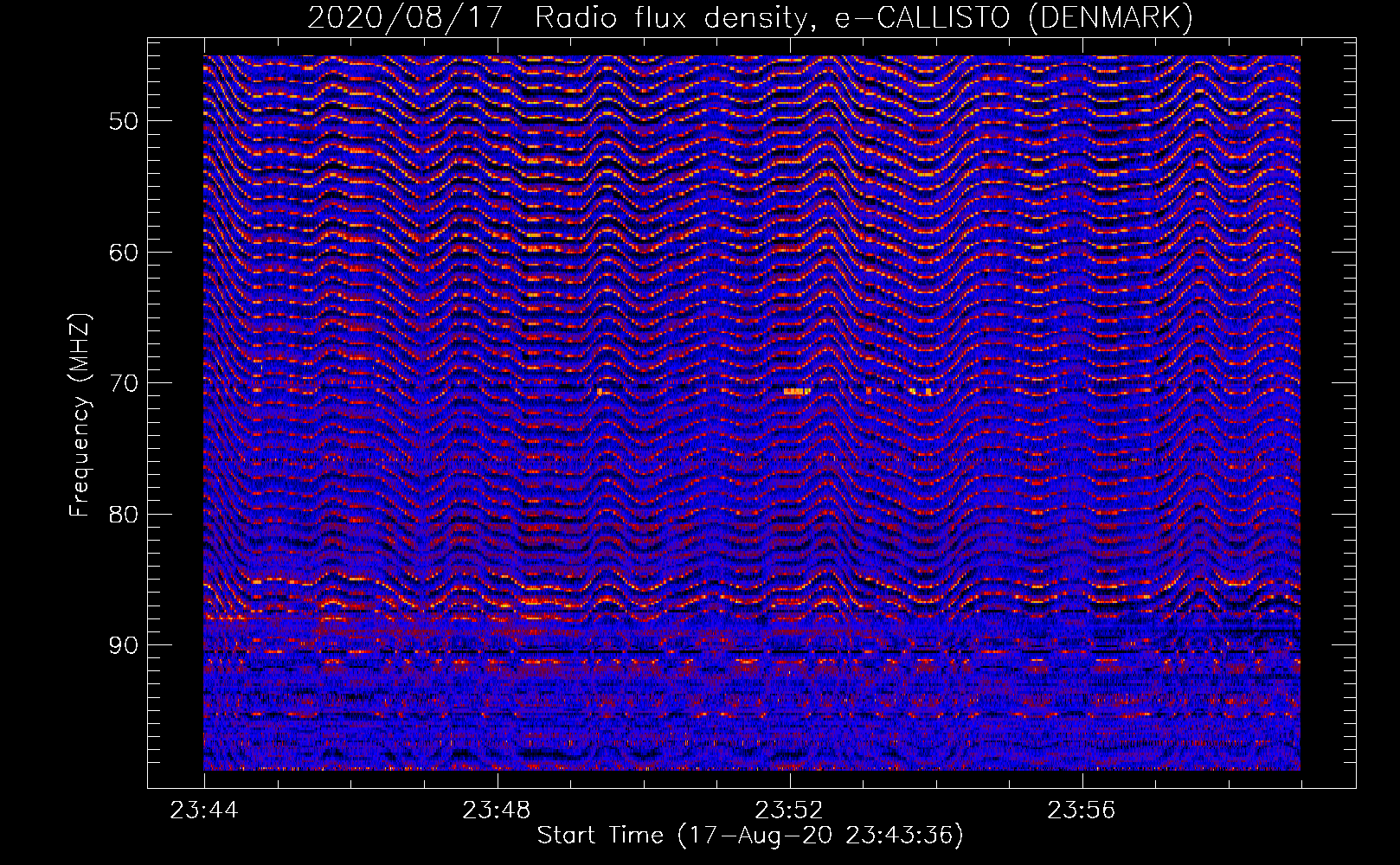Click the 80 MHz frequency tick label
Image resolution: width=1400 pixels, height=865 pixels.
[123, 515]
